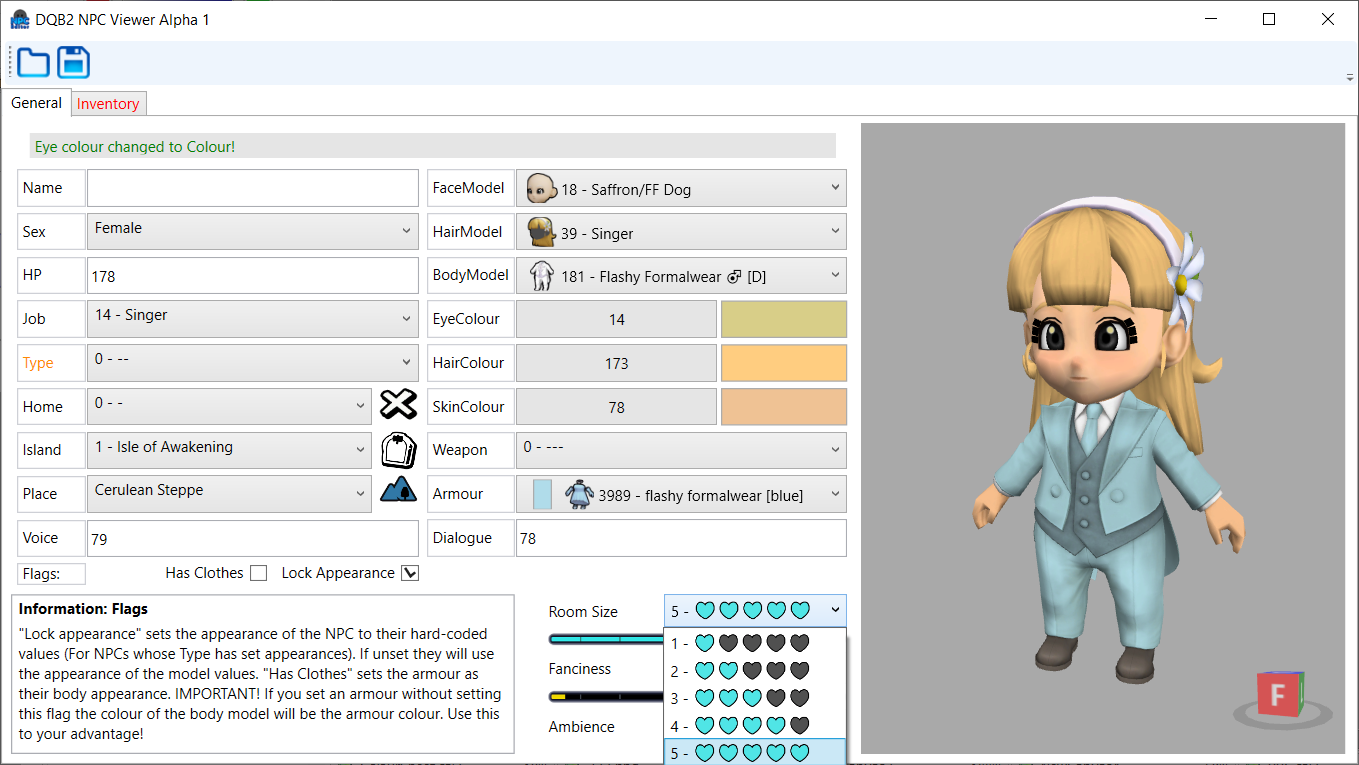The image size is (1359, 765).
Task: Save using the floppy disk toolbar icon
Action: pyautogui.click(x=74, y=63)
